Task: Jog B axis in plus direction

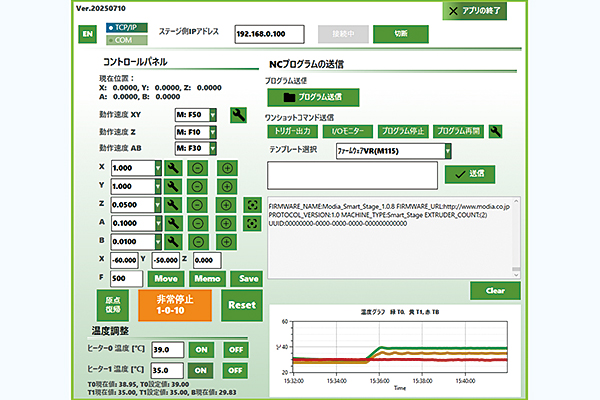Action: pos(227,242)
